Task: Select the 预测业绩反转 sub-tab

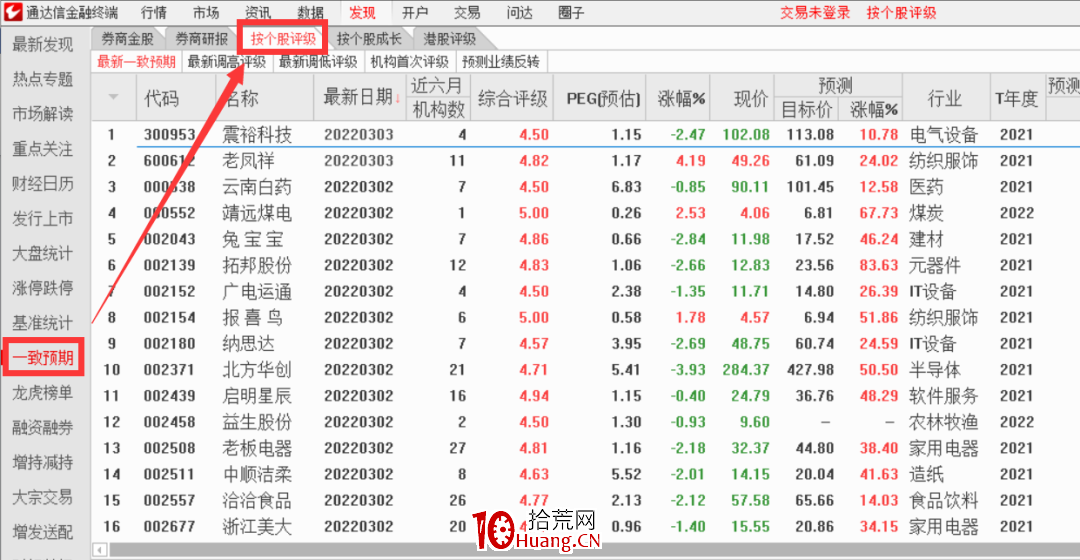Action: point(501,62)
